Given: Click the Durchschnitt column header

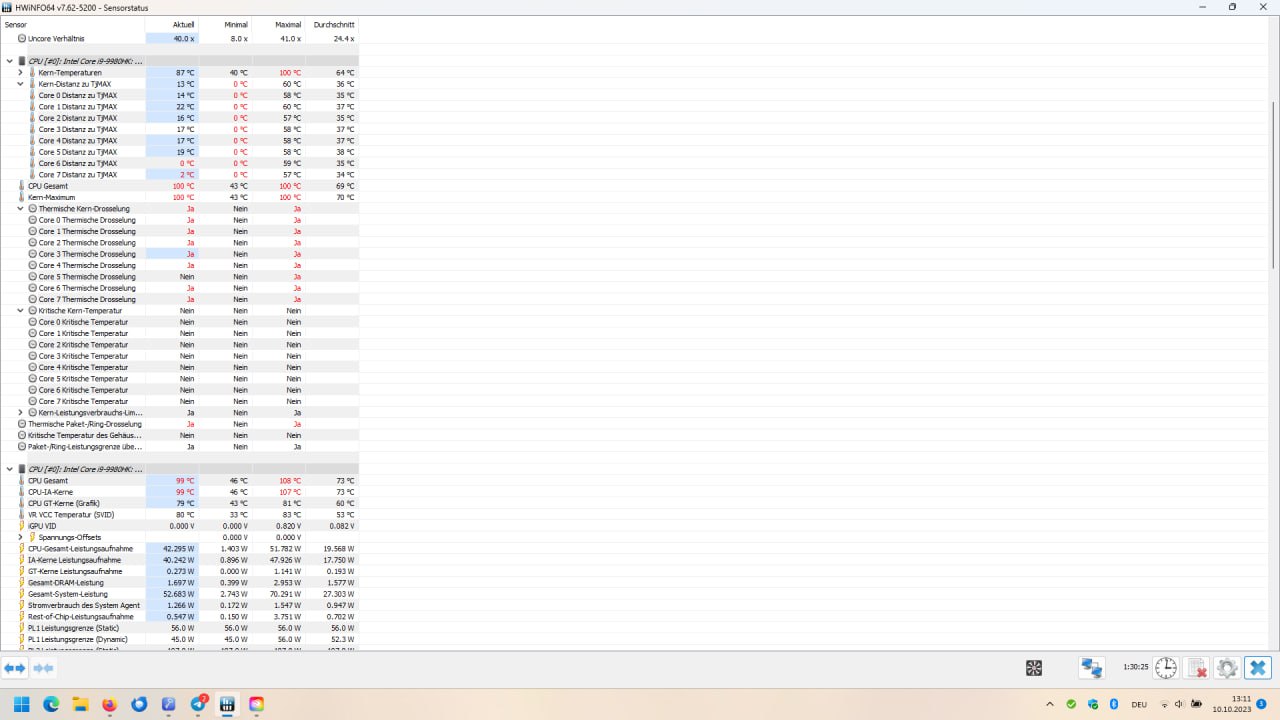Looking at the screenshot, I should point(332,24).
